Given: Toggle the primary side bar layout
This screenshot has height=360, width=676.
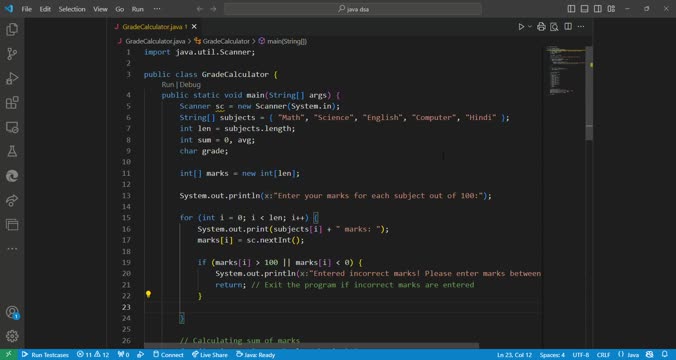Looking at the screenshot, I should (571, 9).
